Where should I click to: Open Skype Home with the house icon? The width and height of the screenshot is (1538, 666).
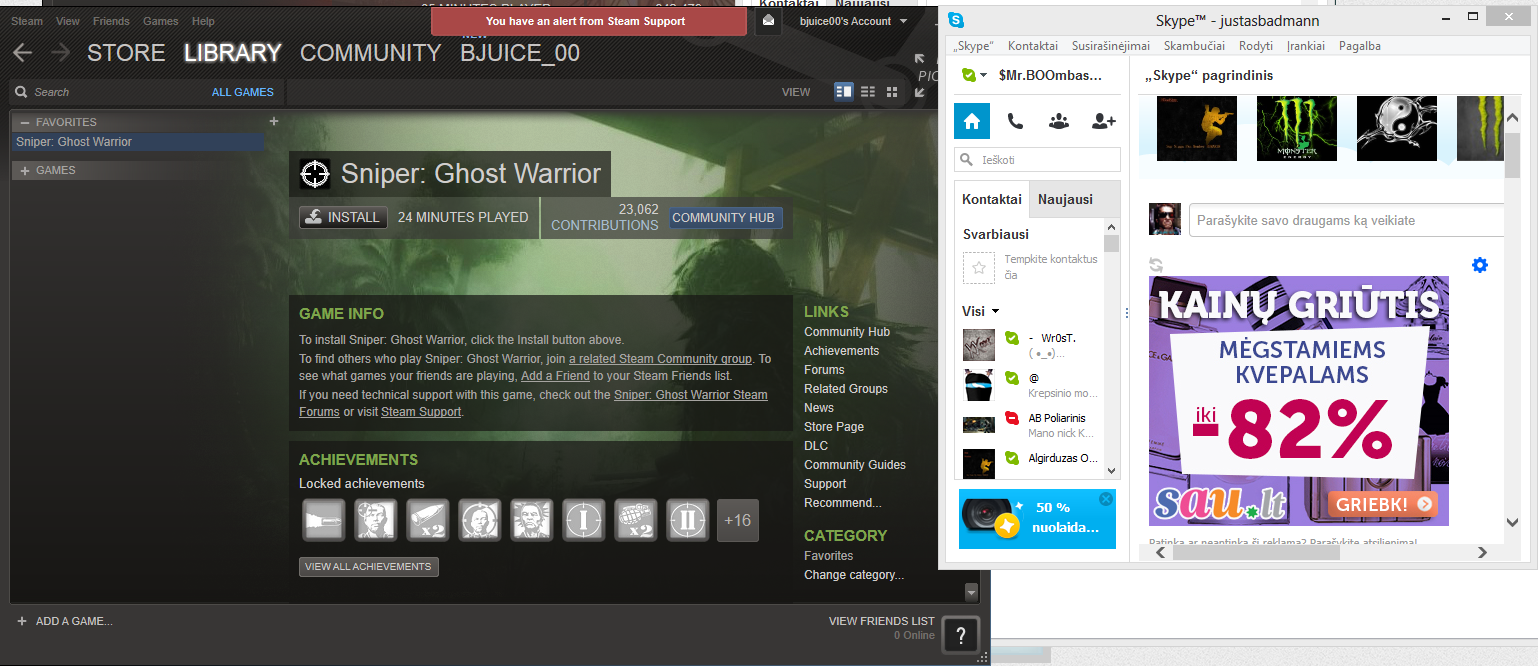tap(972, 121)
